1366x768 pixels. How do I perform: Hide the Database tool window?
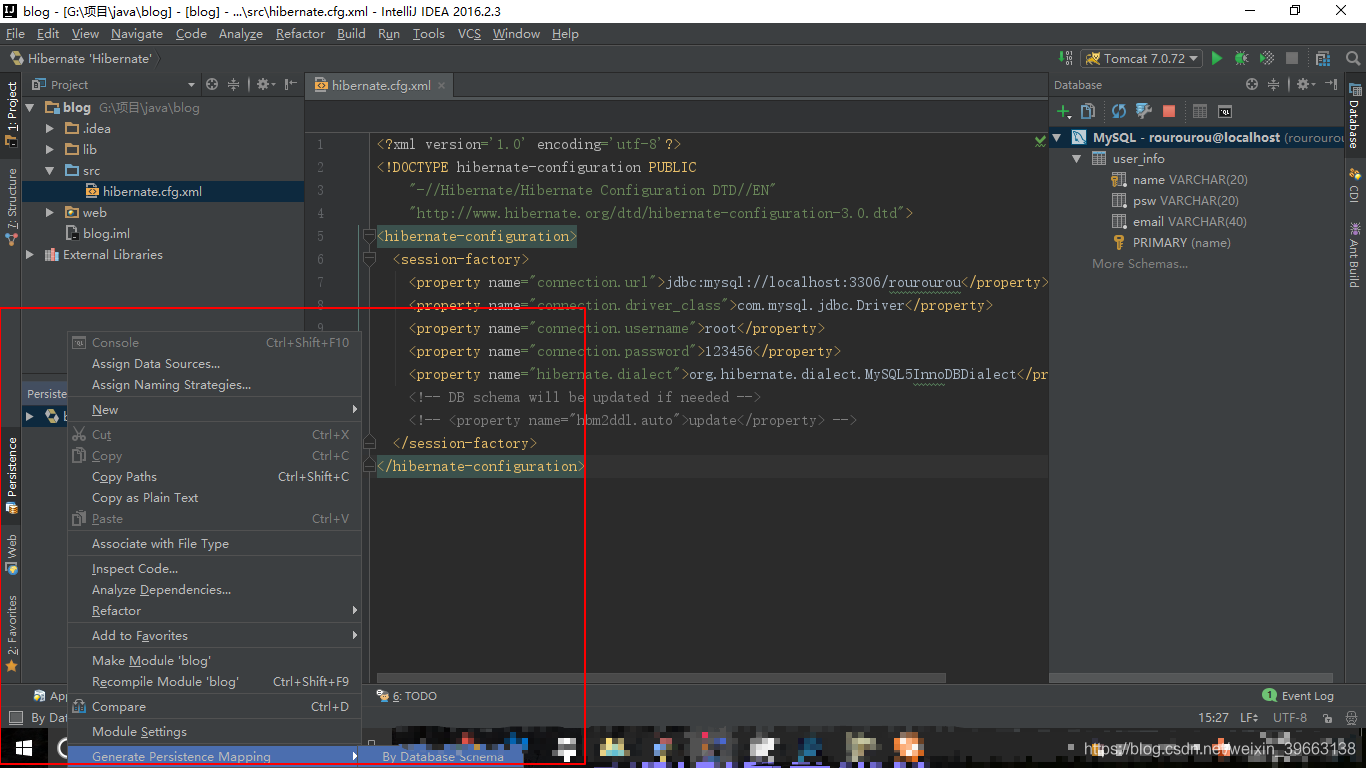(x=1331, y=85)
